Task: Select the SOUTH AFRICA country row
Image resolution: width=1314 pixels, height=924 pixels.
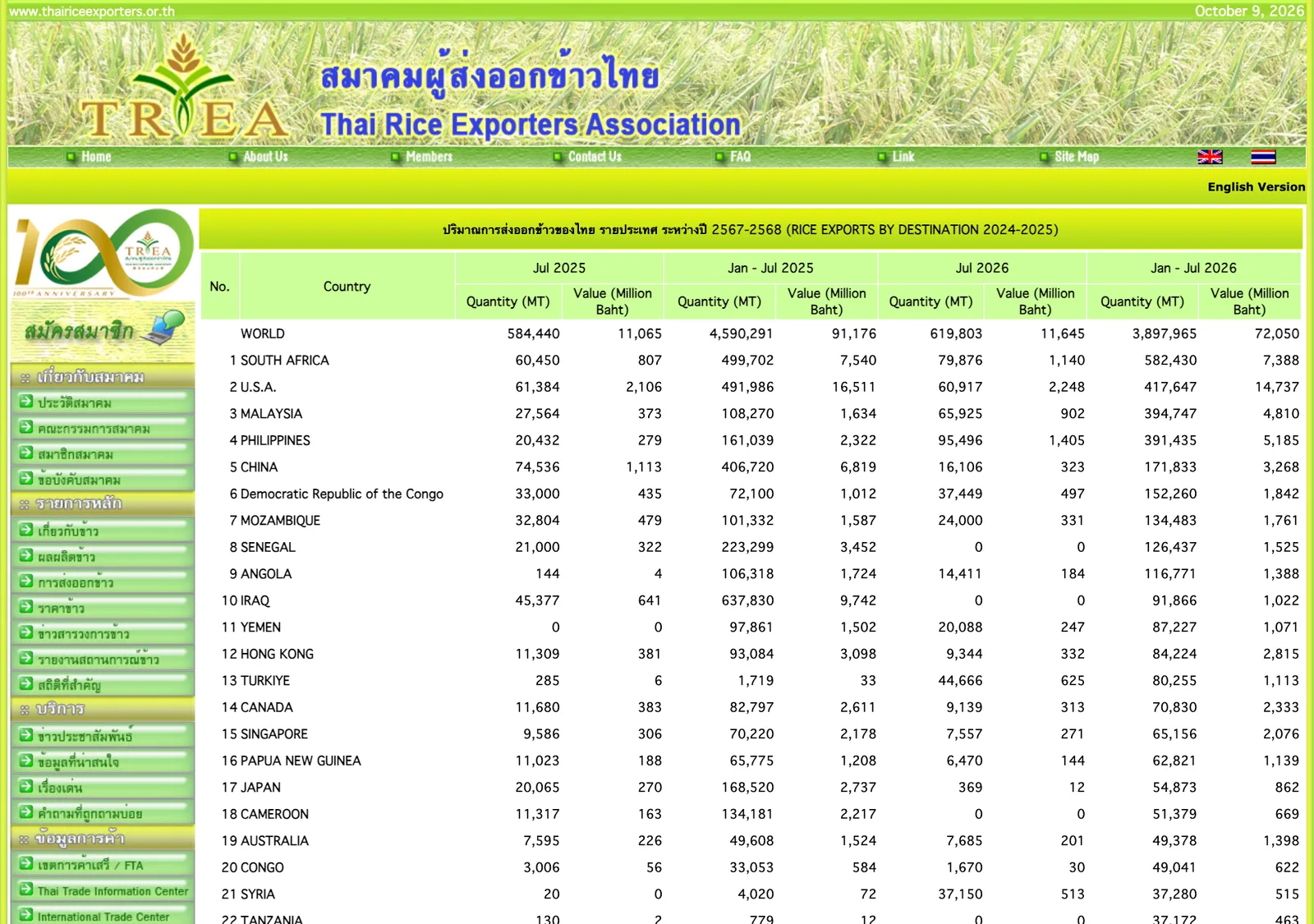Action: 751,361
